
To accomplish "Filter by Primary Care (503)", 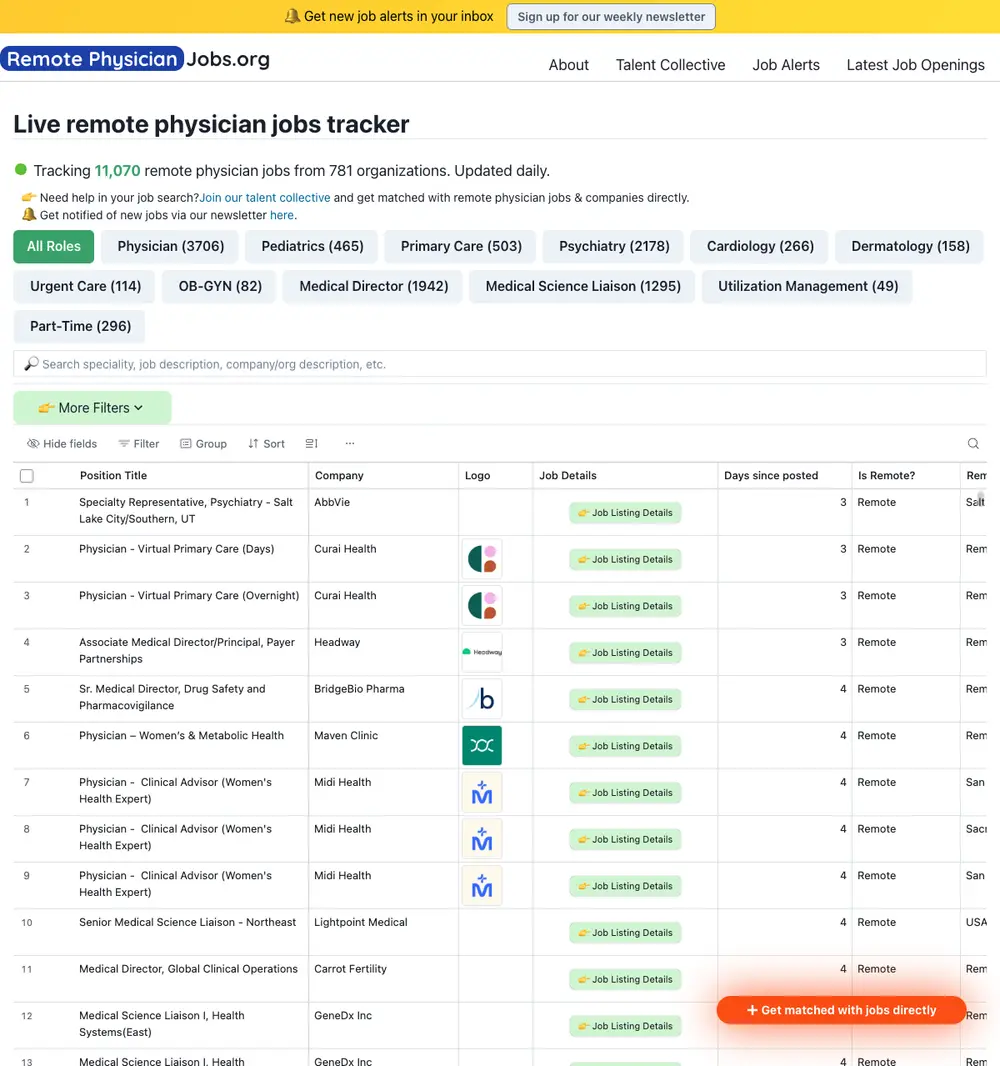I will click(x=461, y=246).
